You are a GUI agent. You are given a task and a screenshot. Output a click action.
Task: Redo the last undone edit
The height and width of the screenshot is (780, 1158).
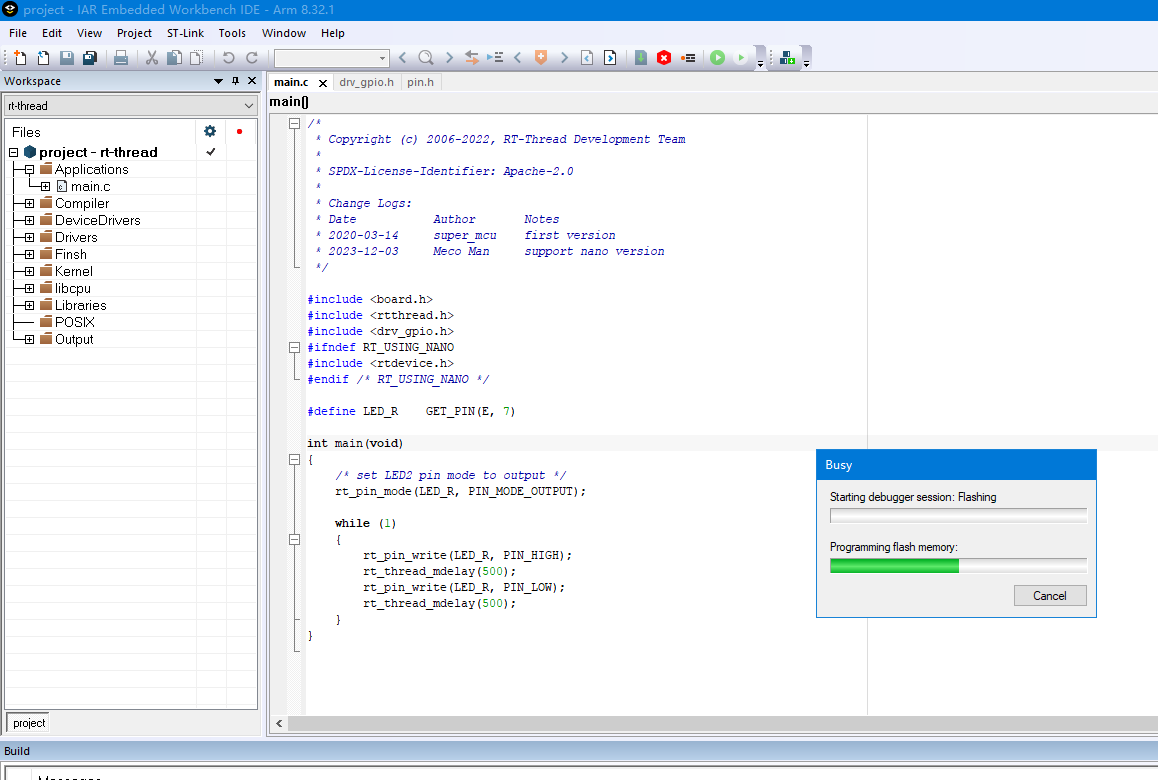coord(252,58)
